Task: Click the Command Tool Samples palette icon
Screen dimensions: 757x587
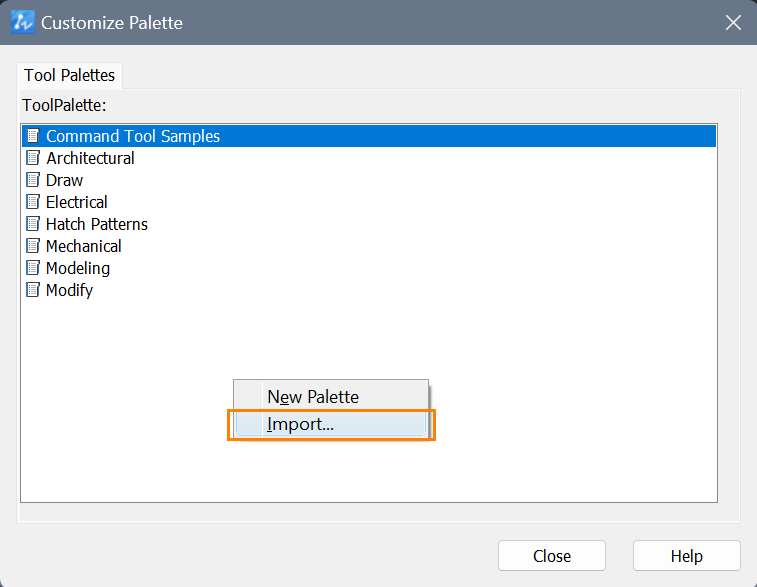Action: (x=33, y=136)
